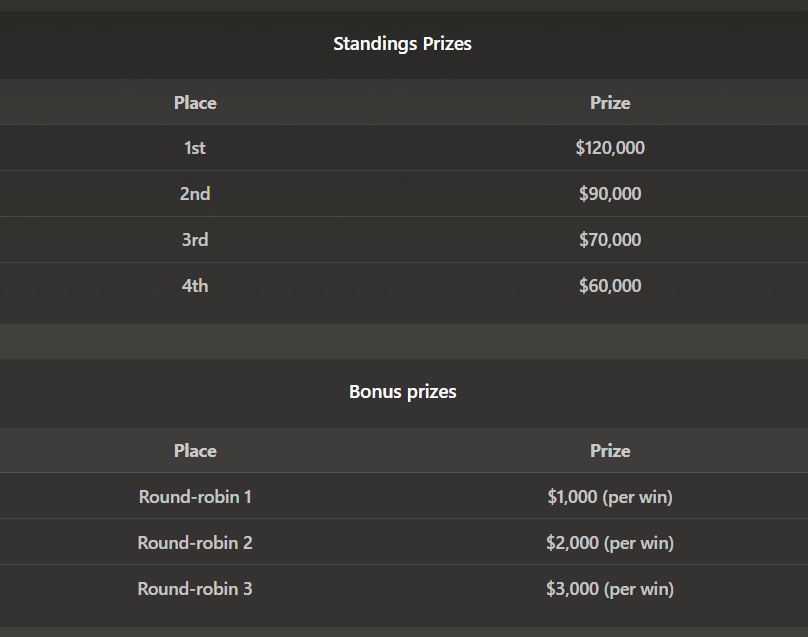Select the $120,000 prize cell

[x=610, y=148]
